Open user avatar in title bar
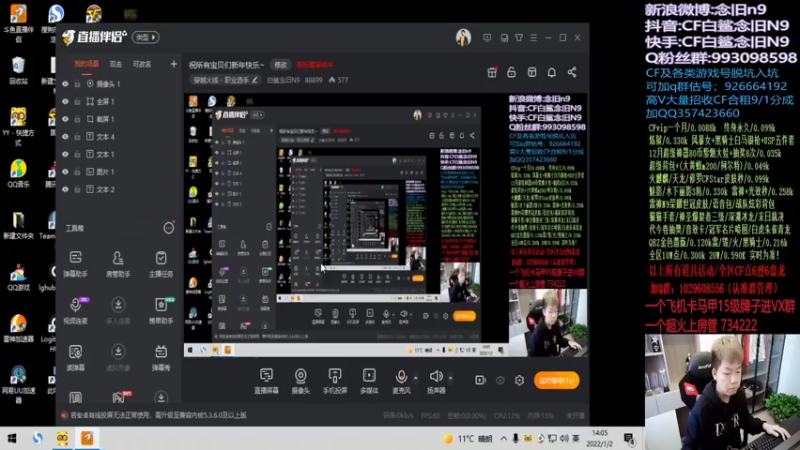 pyautogui.click(x=463, y=37)
